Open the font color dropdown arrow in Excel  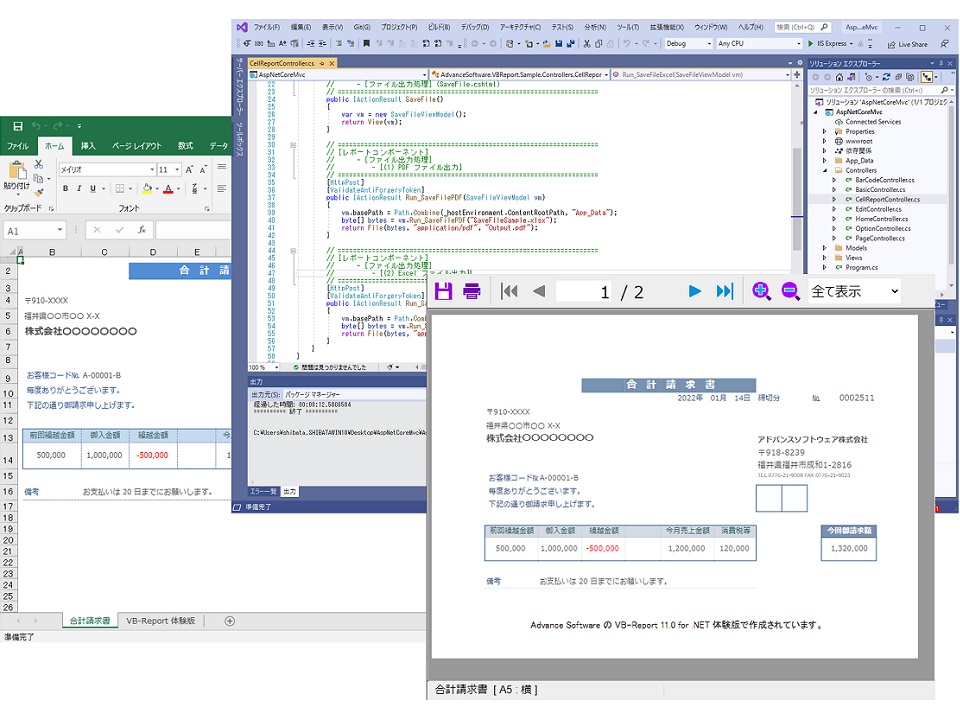point(178,189)
